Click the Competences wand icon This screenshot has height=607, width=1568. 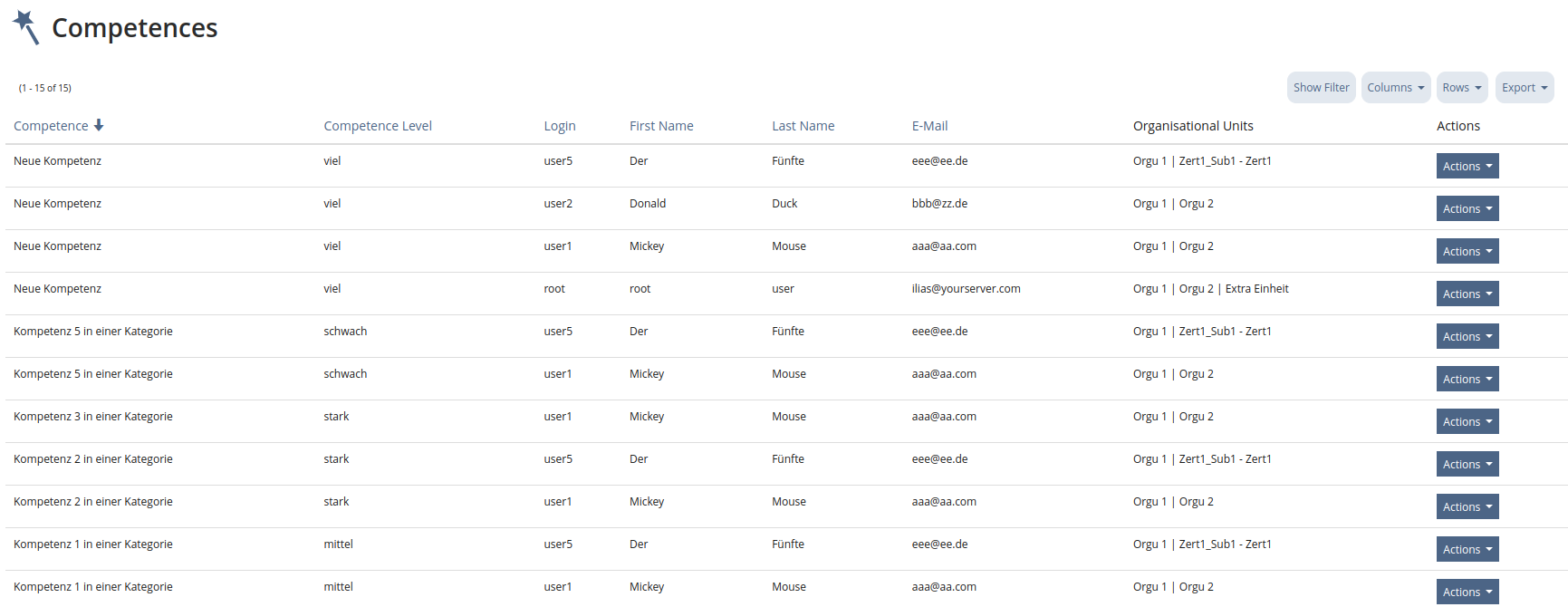26,27
